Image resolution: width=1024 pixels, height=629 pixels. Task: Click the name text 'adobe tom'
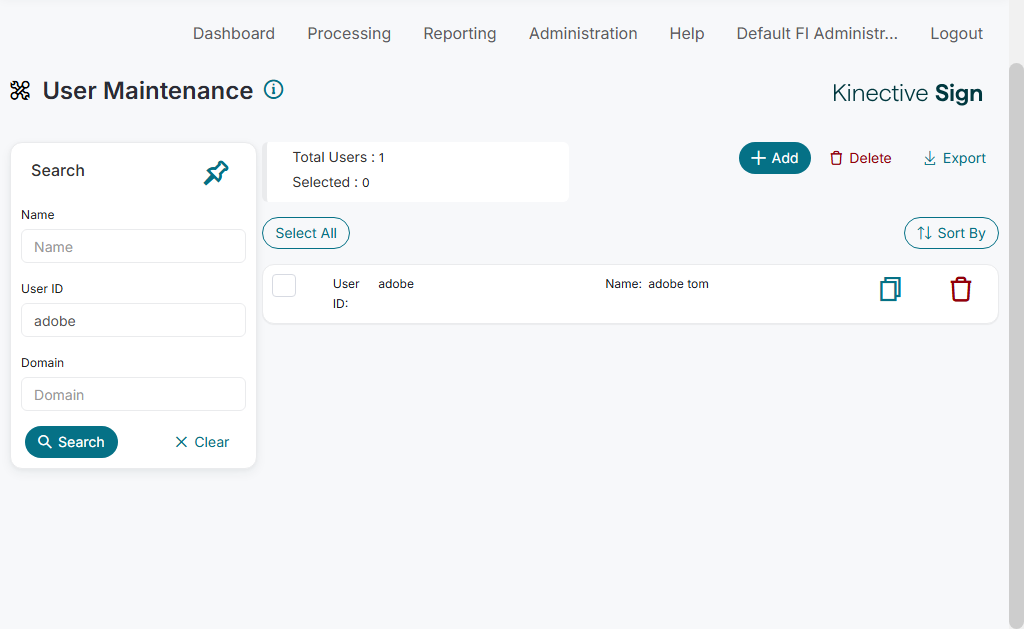click(678, 284)
